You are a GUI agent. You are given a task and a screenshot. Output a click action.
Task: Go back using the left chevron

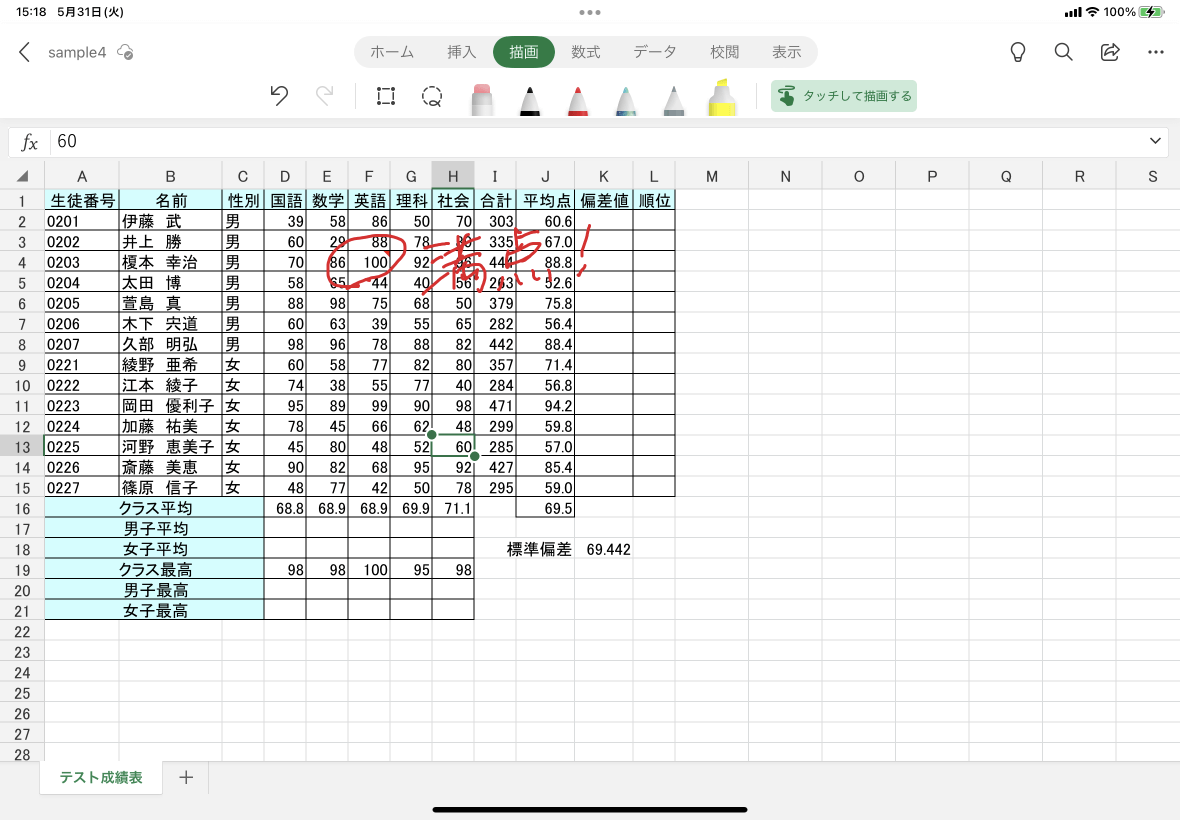point(24,52)
